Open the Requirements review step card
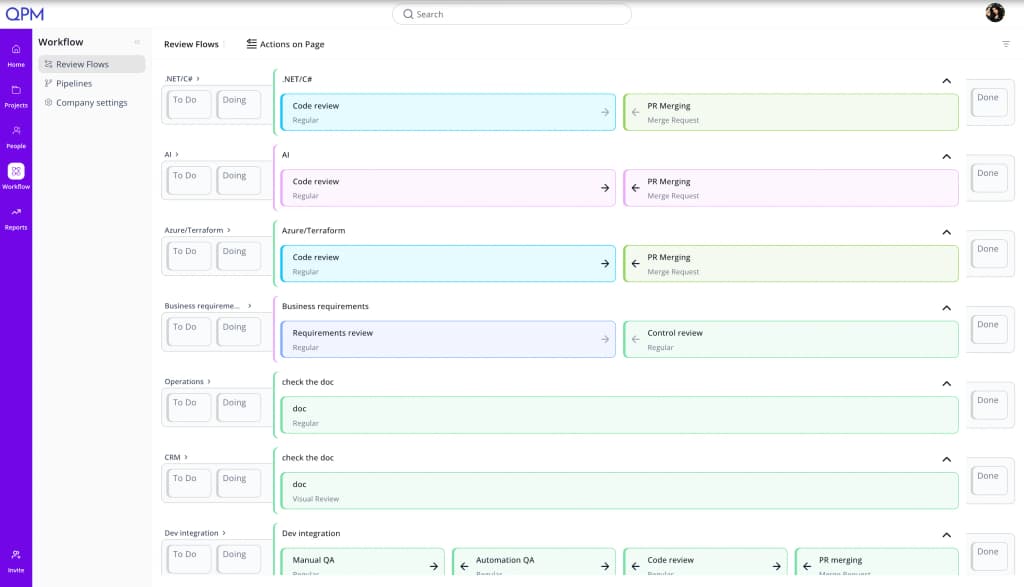Image resolution: width=1024 pixels, height=587 pixels. (x=448, y=340)
